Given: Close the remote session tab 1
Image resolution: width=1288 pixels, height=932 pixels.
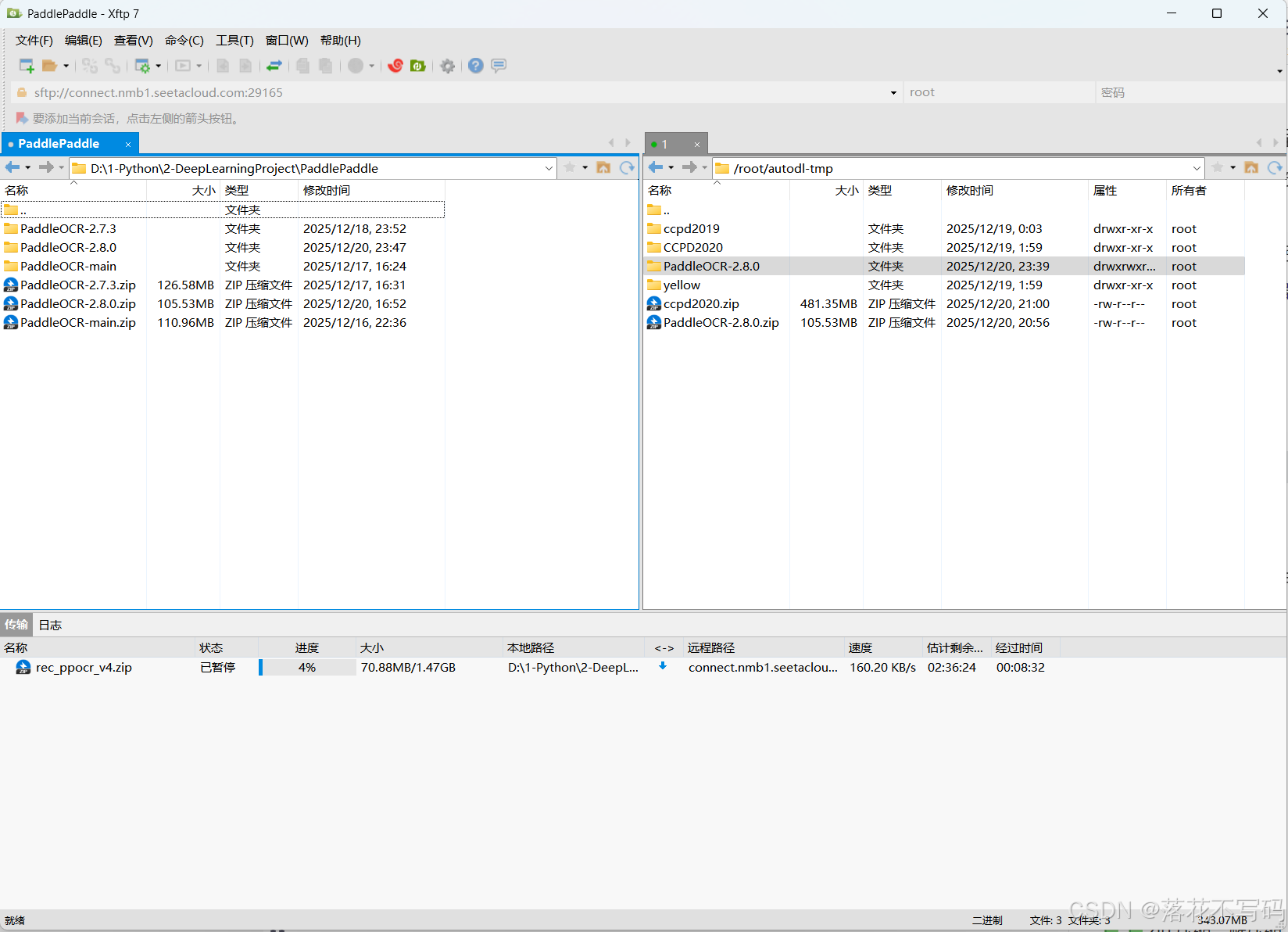Looking at the screenshot, I should [697, 144].
